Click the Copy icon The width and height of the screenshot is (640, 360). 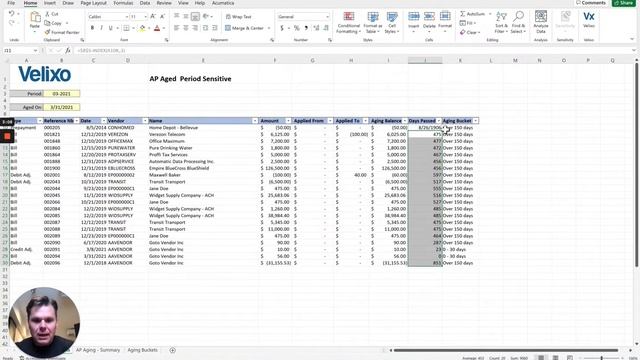(48, 23)
